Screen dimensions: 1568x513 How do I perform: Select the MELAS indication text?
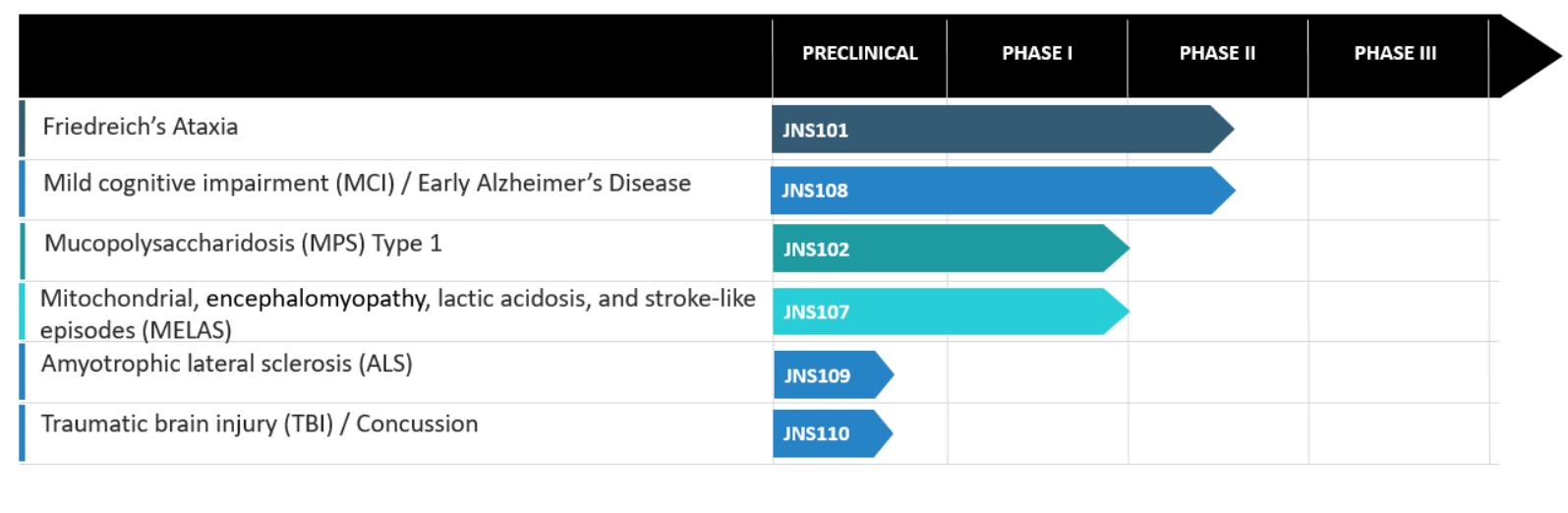click(397, 313)
